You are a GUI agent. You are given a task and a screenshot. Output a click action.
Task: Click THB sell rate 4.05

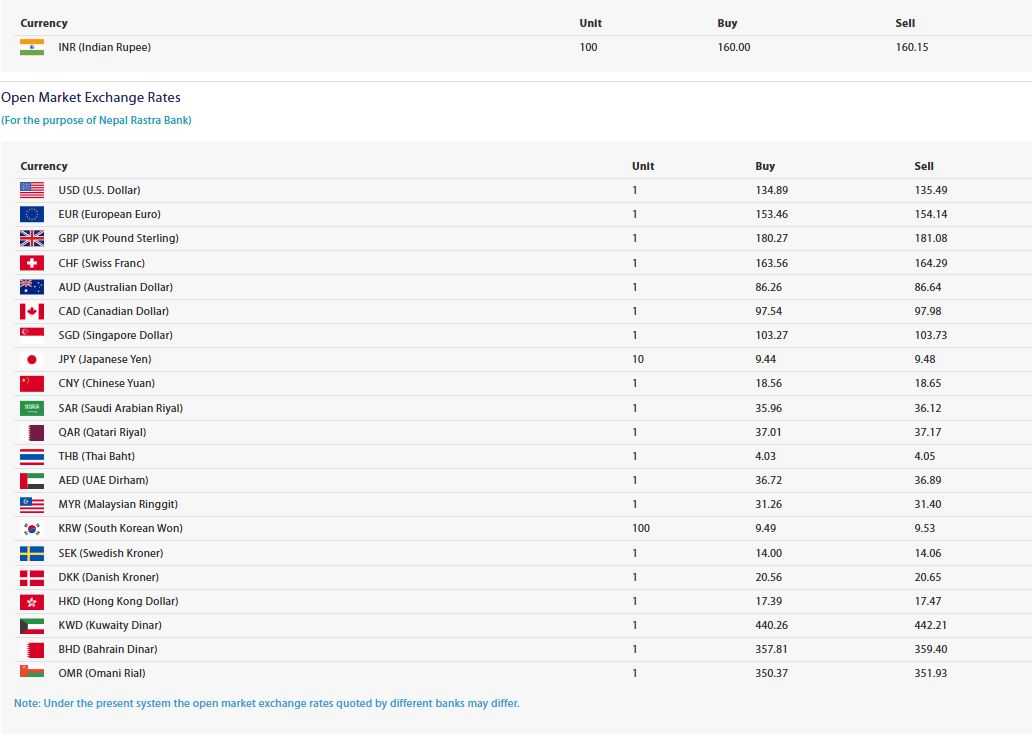pyautogui.click(x=925, y=456)
